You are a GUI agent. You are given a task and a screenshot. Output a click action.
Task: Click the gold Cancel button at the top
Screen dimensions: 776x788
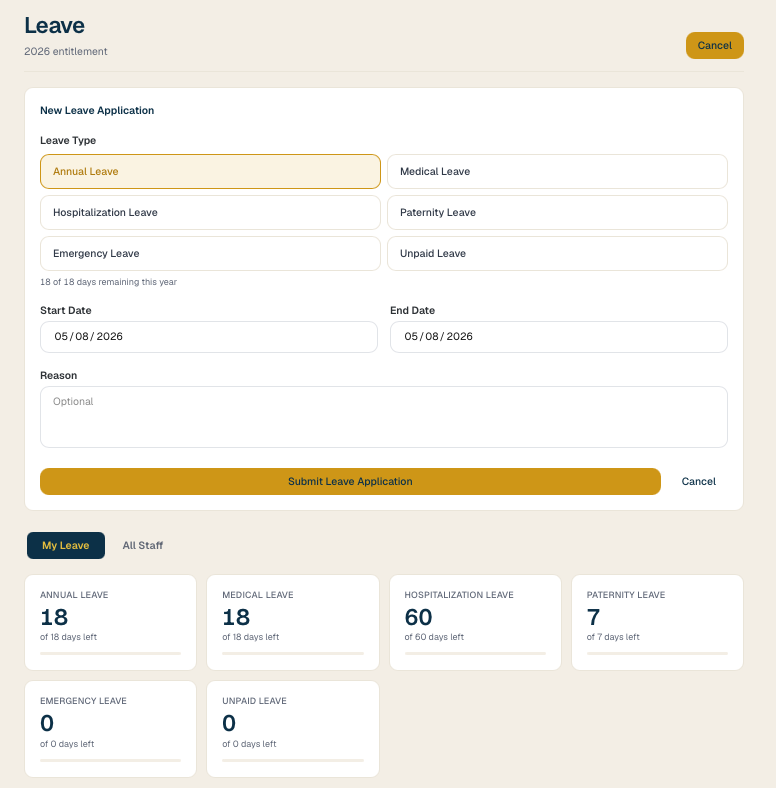[714, 45]
